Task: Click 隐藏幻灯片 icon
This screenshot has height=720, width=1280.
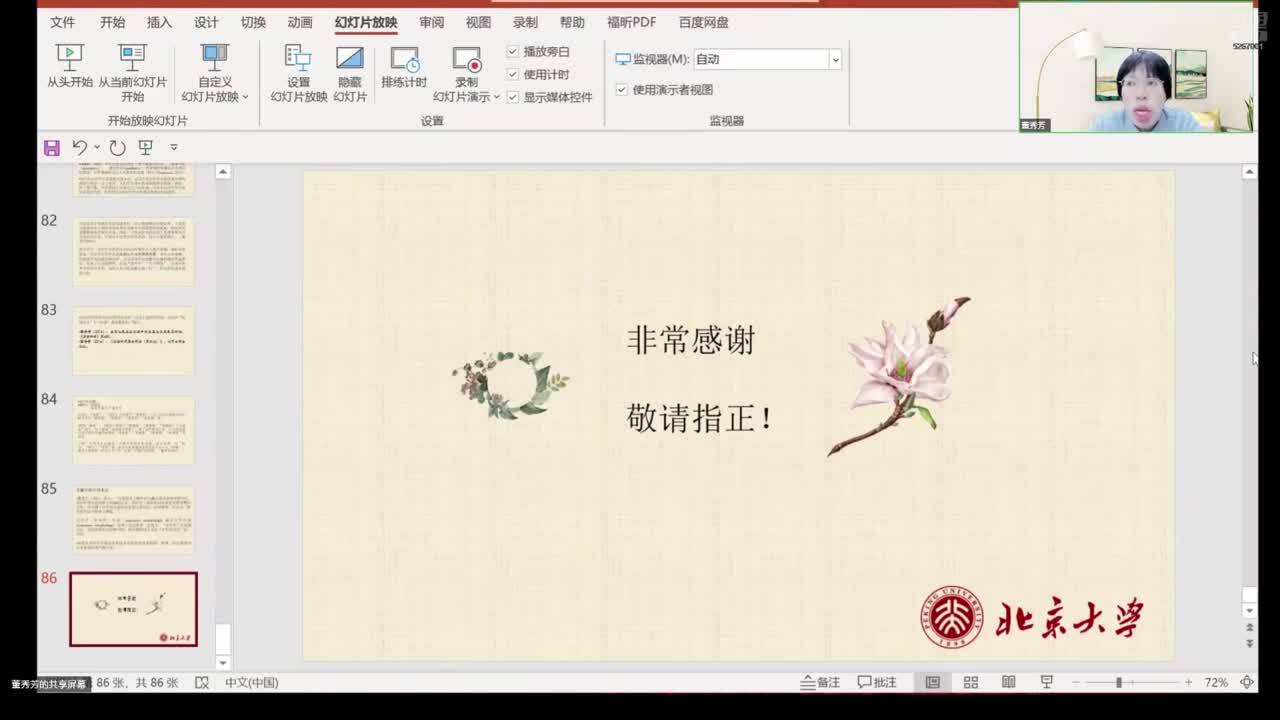Action: pyautogui.click(x=350, y=58)
